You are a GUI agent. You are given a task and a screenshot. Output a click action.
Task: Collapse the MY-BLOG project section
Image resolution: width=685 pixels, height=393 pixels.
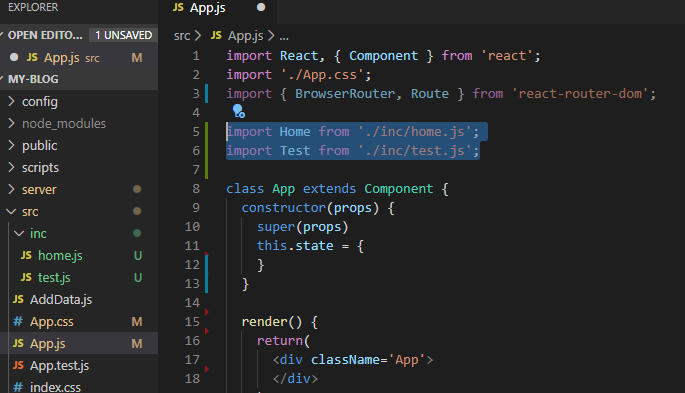point(2,79)
